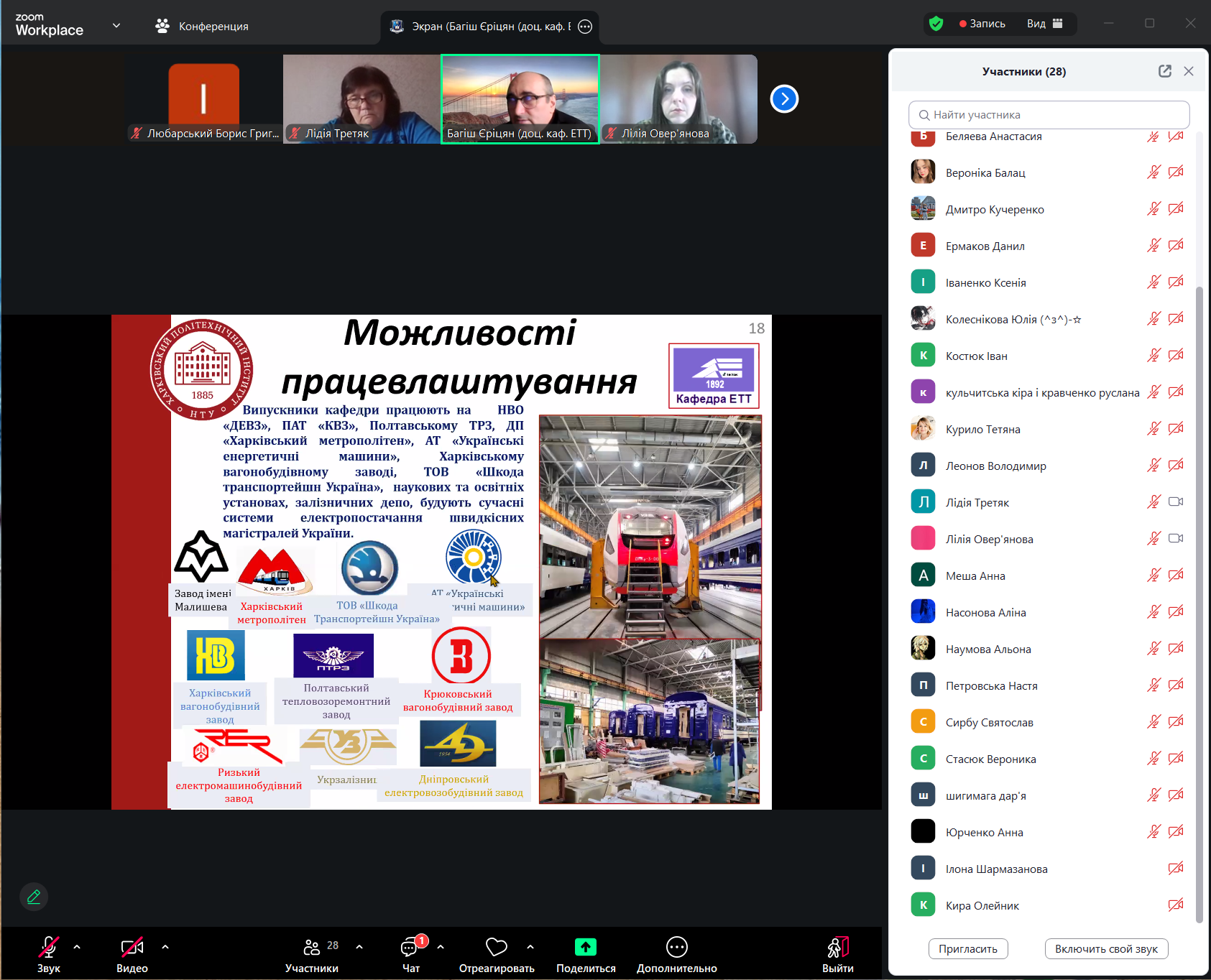This screenshot has height=980, width=1211.
Task: Open the Чат with unread message
Action: [x=411, y=954]
